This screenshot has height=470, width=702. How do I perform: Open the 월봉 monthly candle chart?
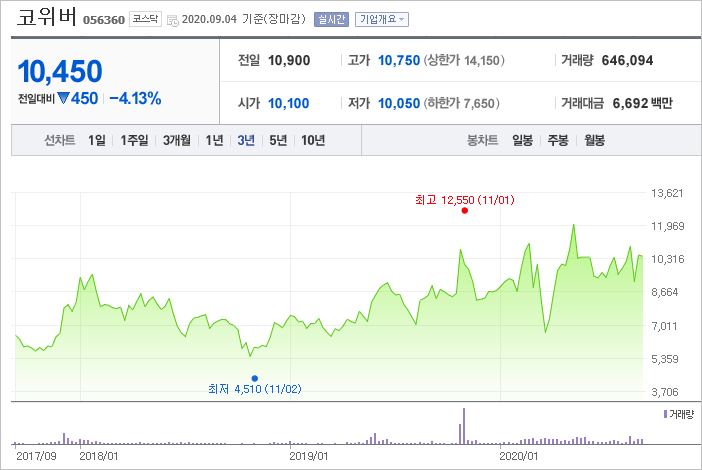pyautogui.click(x=595, y=141)
